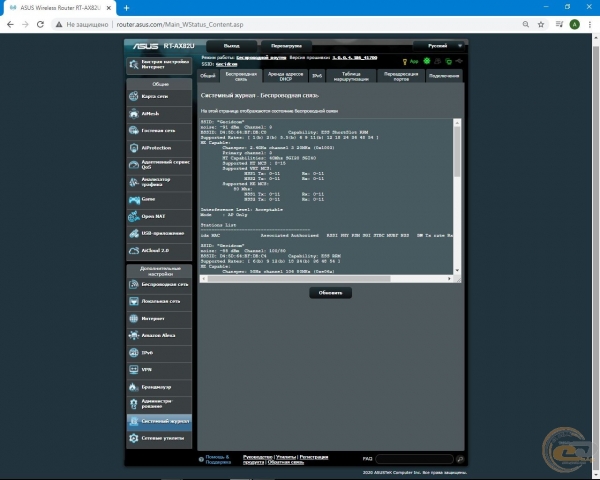Open IPv6 settings in the left sidebar
This screenshot has height=480, width=600.
[x=159, y=353]
